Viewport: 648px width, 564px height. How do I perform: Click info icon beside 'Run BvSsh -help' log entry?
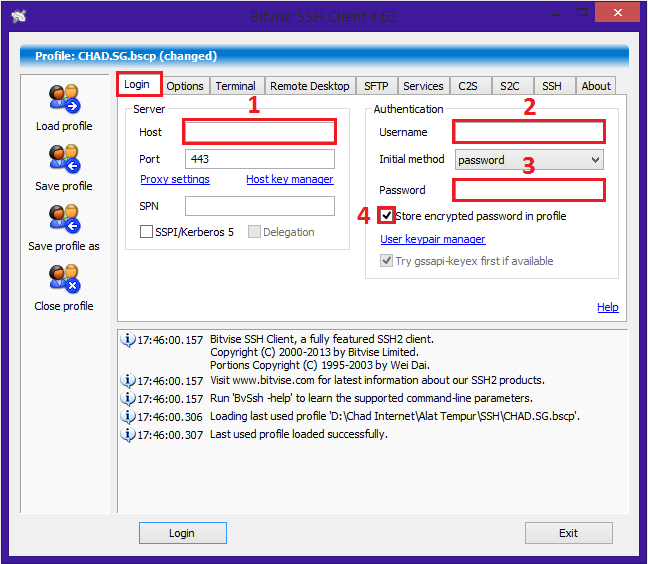pyautogui.click(x=128, y=399)
